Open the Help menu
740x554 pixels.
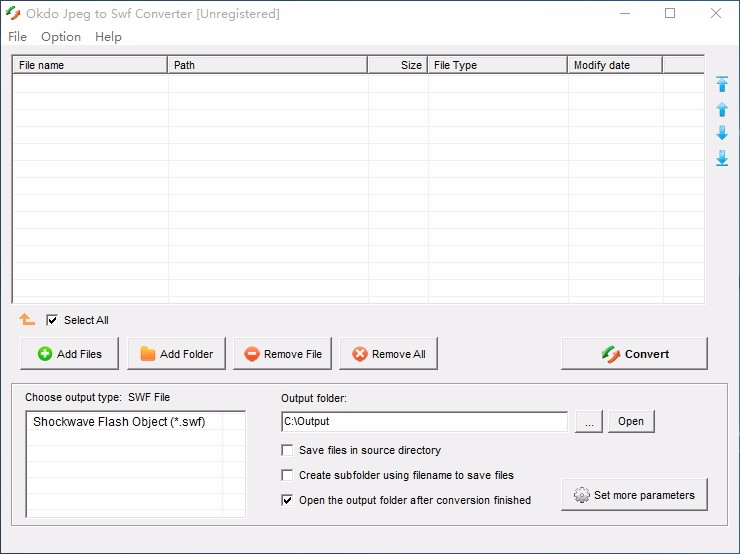[x=108, y=37]
